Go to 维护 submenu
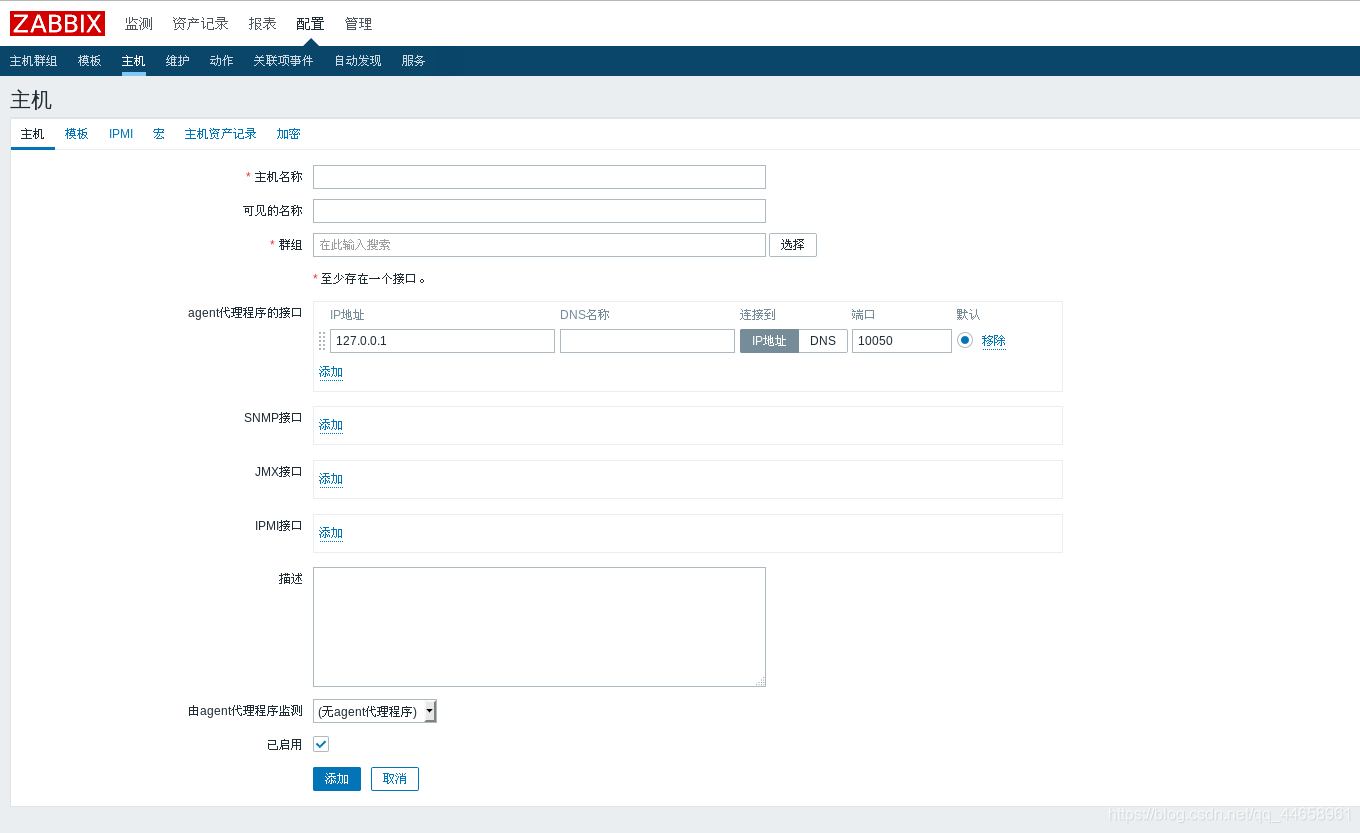This screenshot has height=833, width=1360. [x=178, y=61]
